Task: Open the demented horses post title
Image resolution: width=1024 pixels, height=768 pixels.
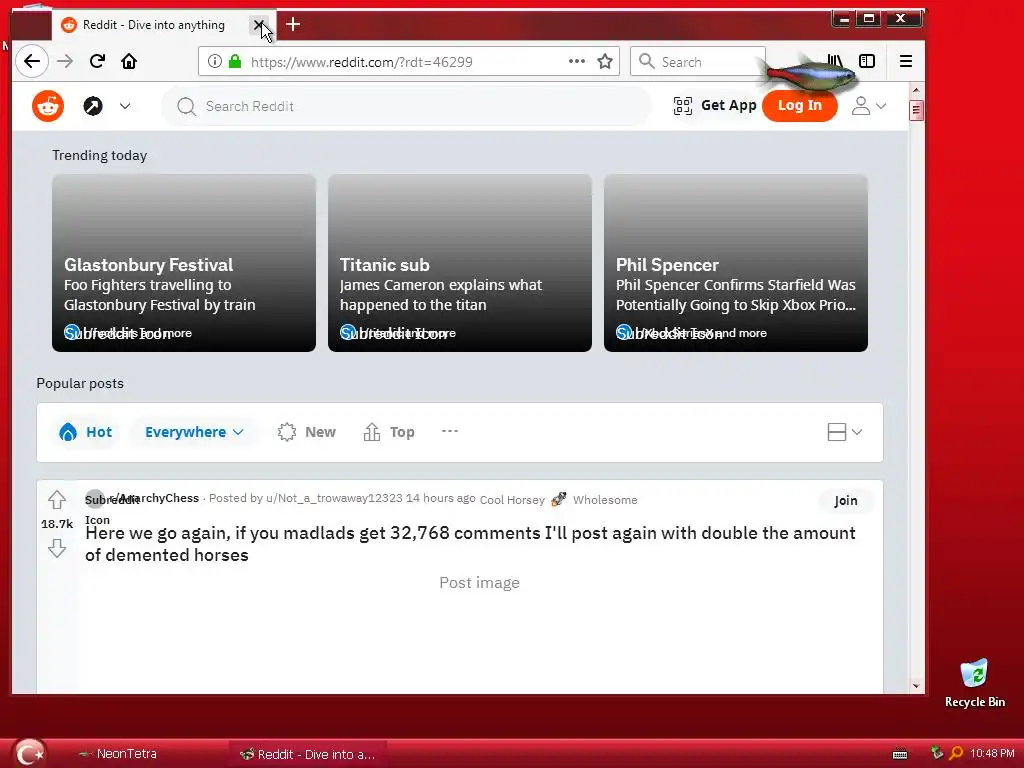Action: [x=470, y=544]
